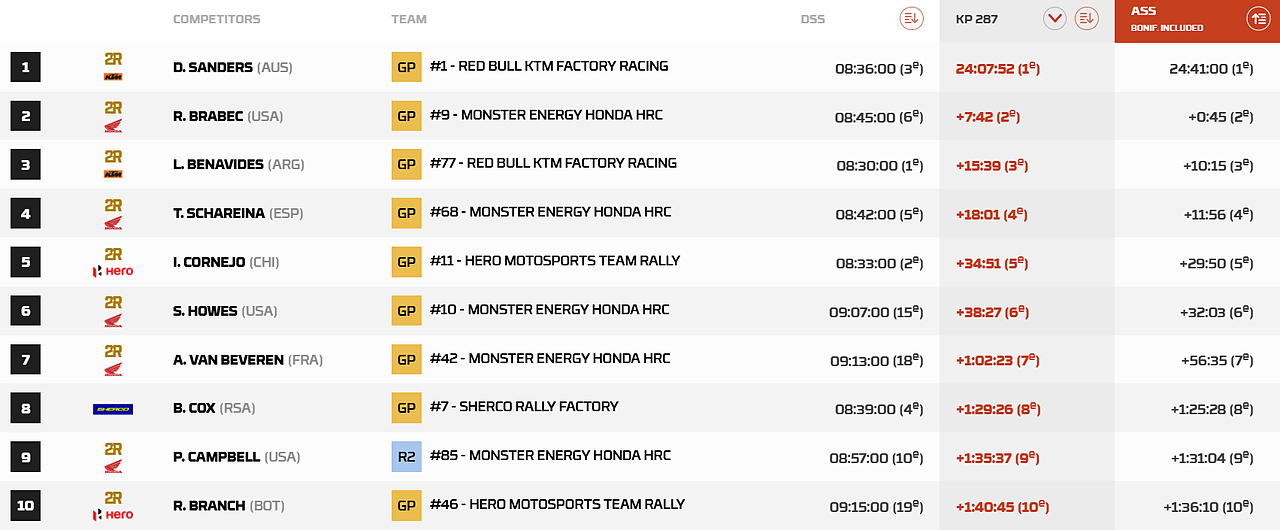Sort ascending by ASS column icon
The height and width of the screenshot is (530, 1280).
pos(1258,18)
